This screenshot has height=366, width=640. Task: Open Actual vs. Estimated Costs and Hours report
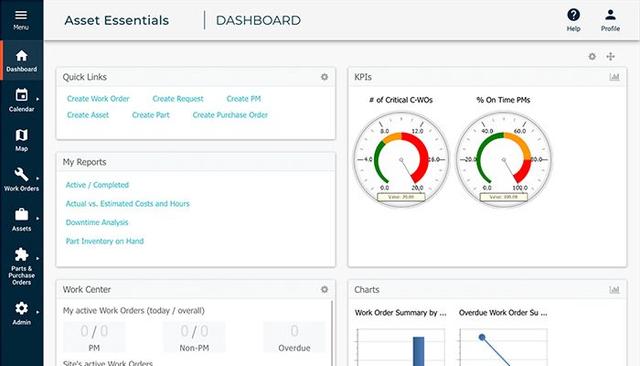(127, 204)
